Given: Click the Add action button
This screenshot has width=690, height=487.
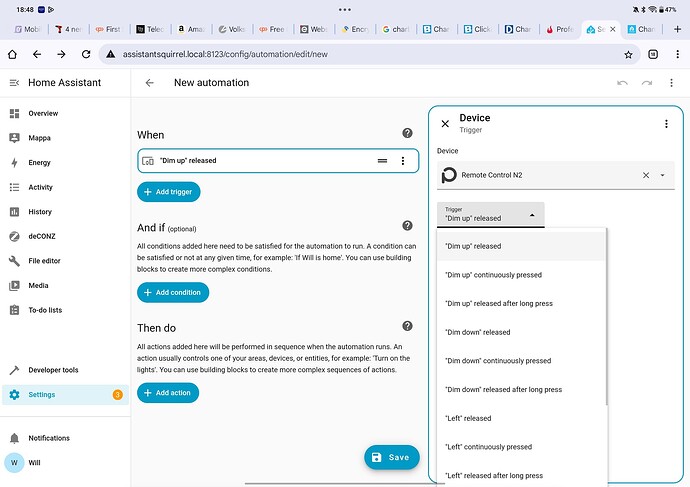Looking at the screenshot, I should 168,393.
